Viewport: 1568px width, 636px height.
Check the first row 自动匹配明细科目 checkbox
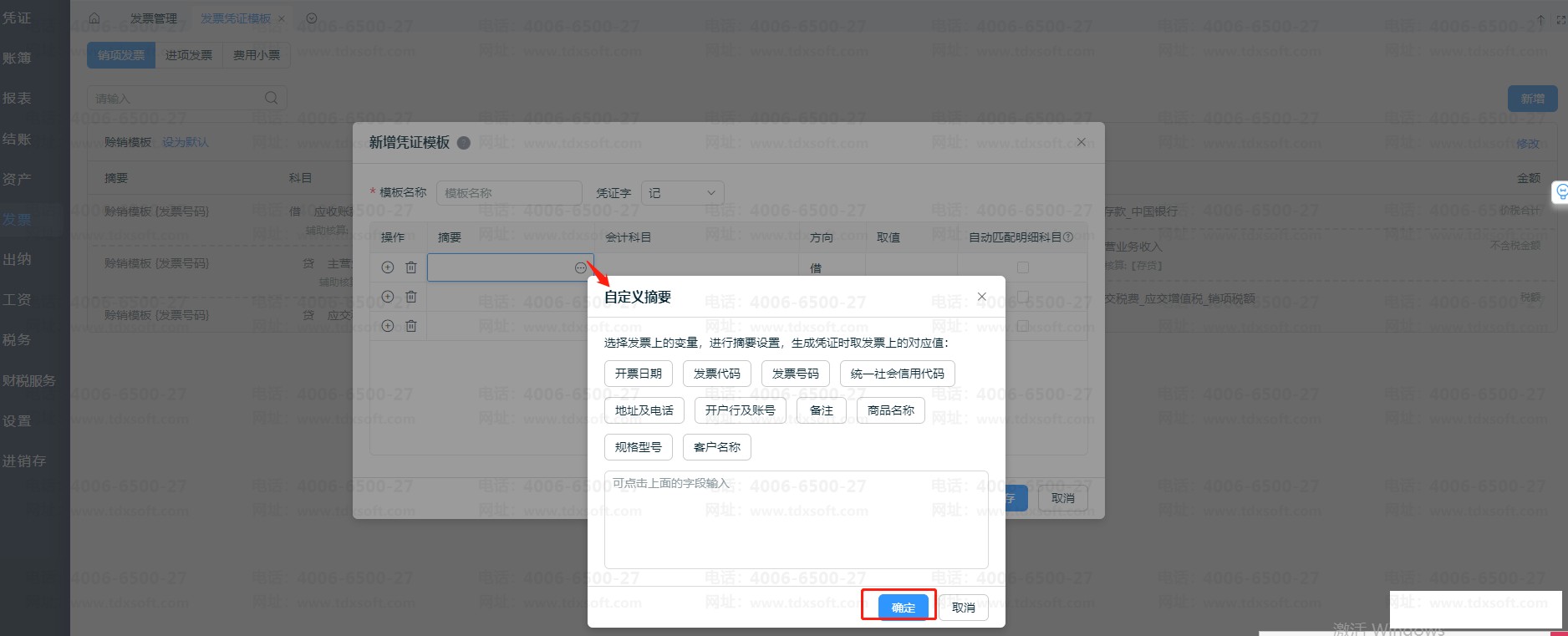(x=1022, y=267)
